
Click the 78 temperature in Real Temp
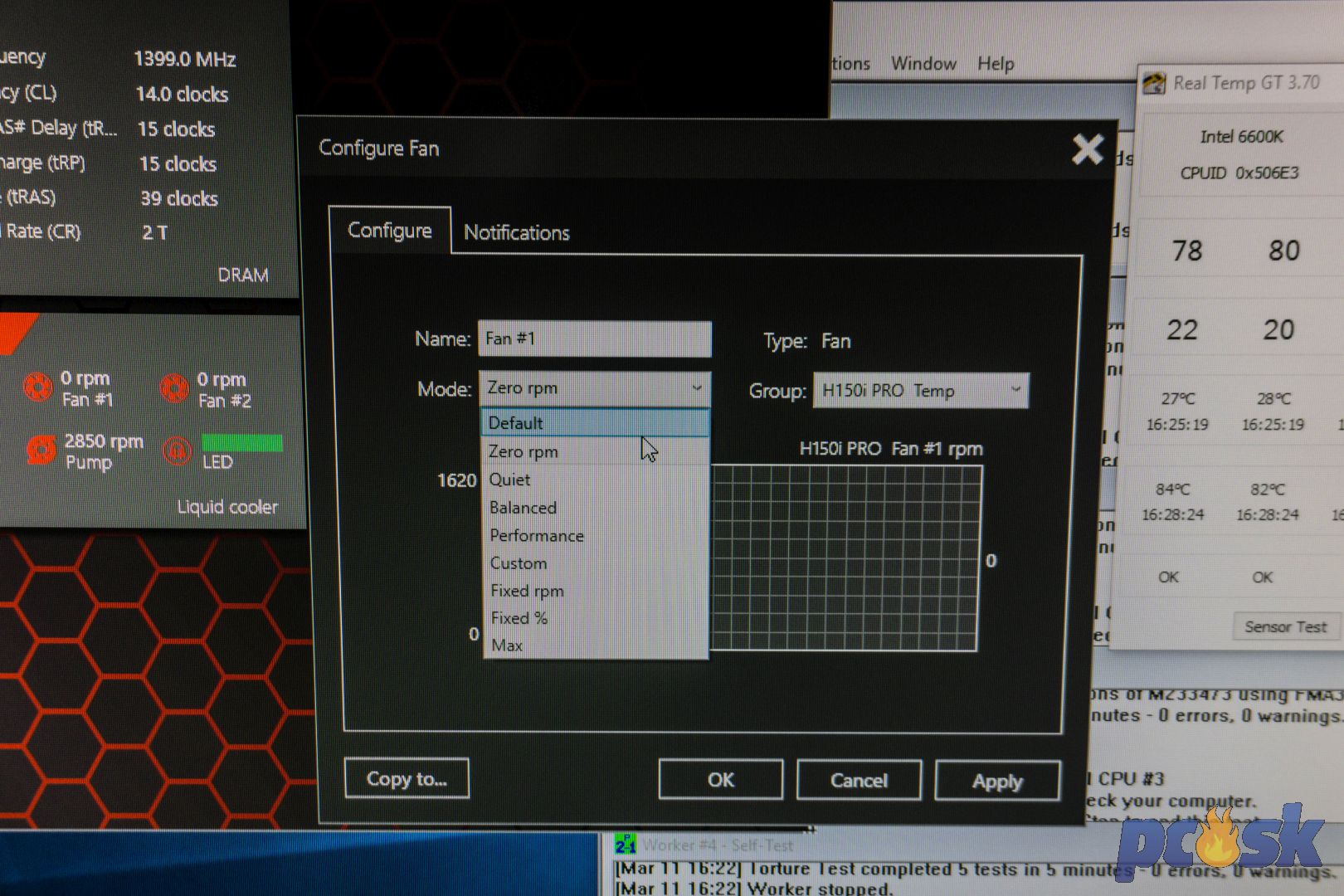1187,251
